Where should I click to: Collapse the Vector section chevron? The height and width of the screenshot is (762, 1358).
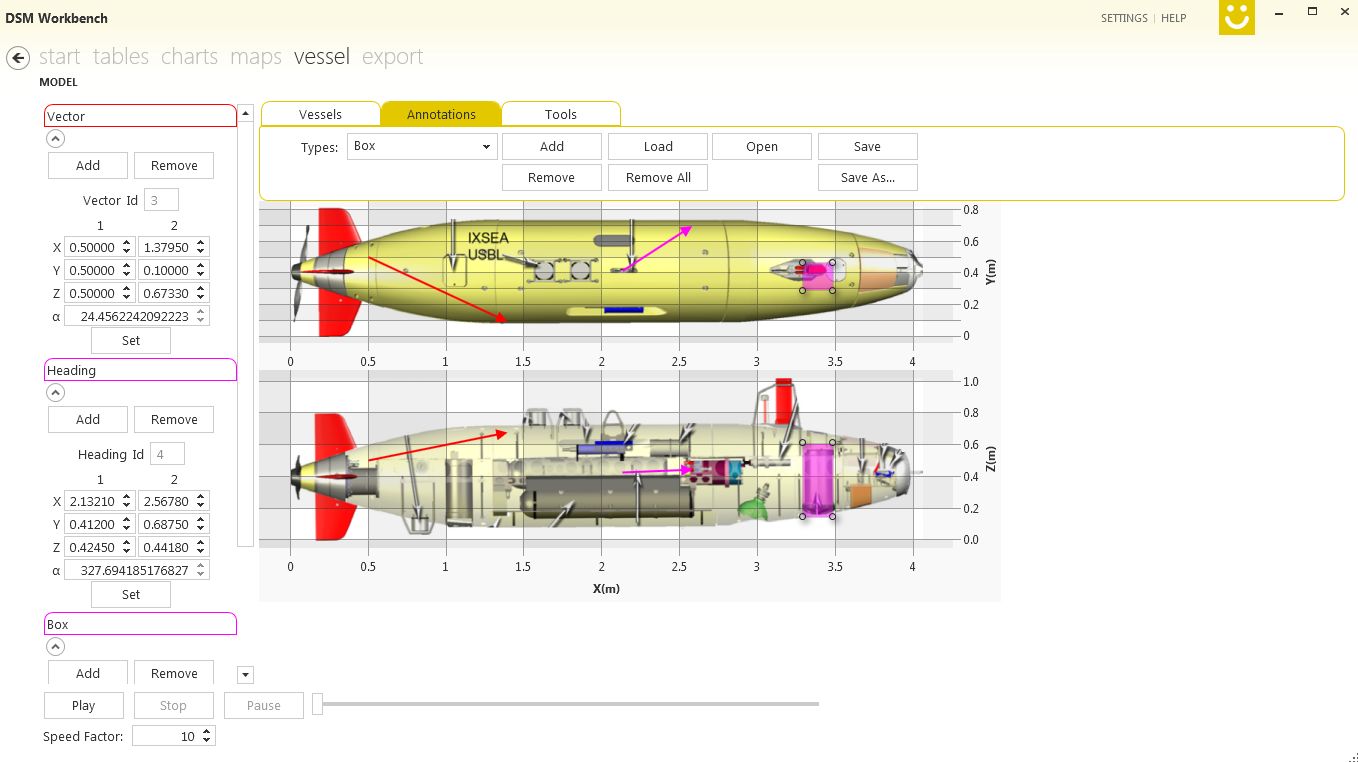click(56, 139)
